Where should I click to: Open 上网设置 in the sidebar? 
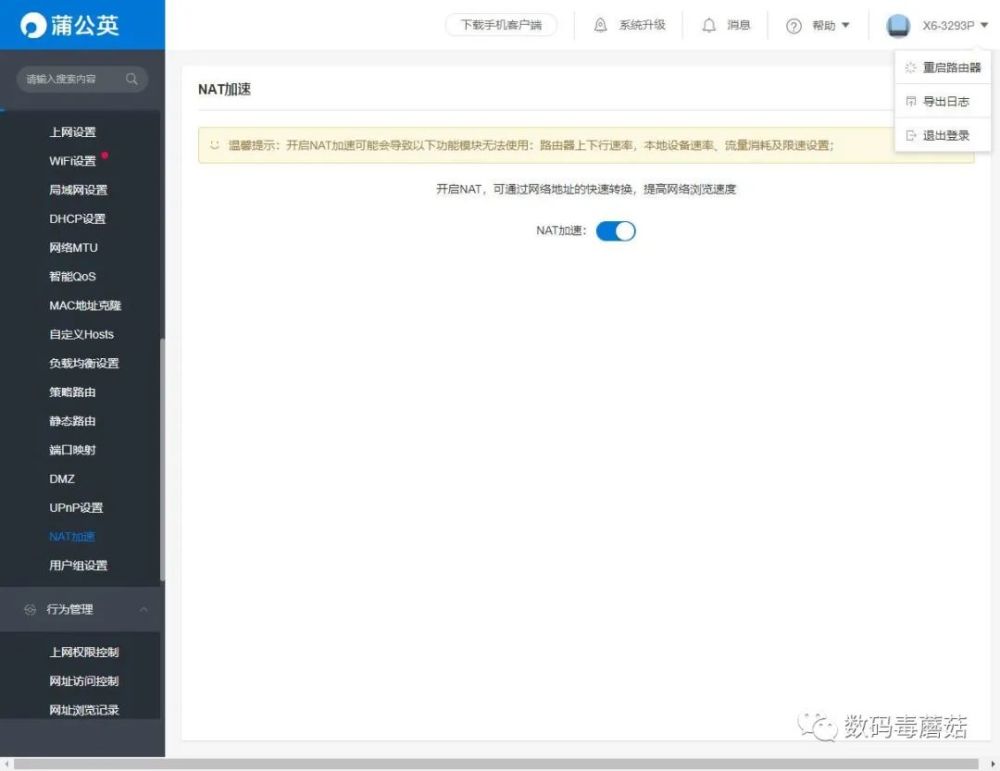72,132
